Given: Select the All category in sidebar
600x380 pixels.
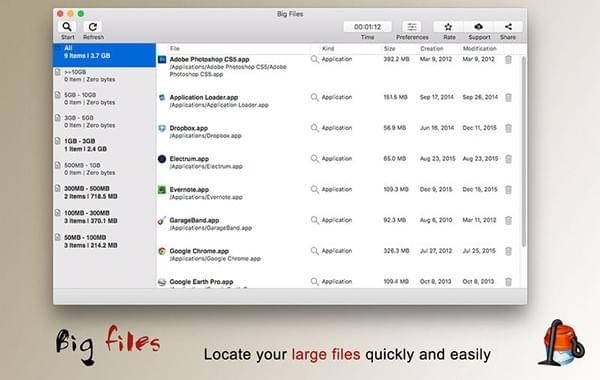Looking at the screenshot, I should click(x=104, y=55).
